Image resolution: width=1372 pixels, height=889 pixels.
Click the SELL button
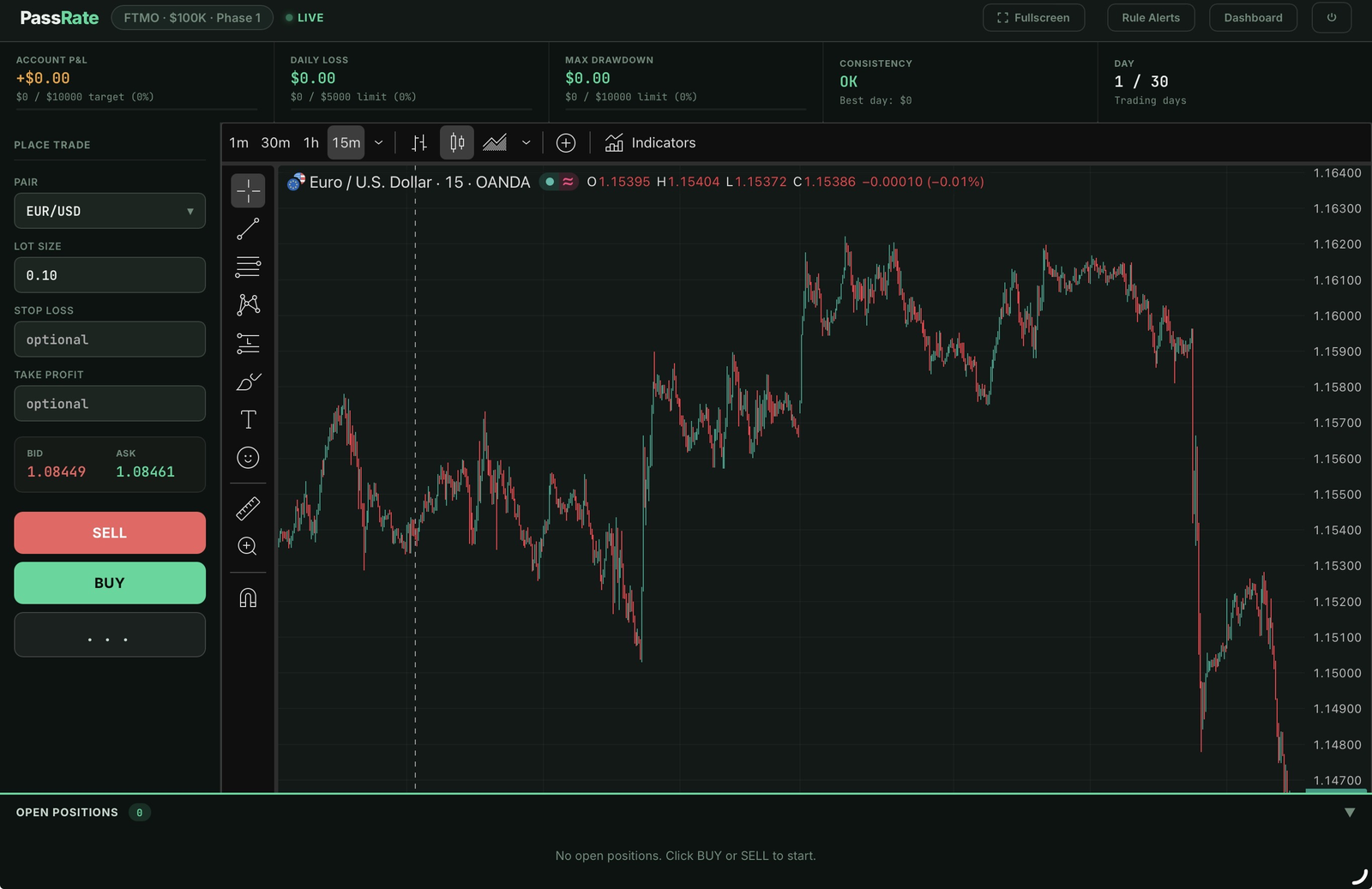pyautogui.click(x=110, y=532)
